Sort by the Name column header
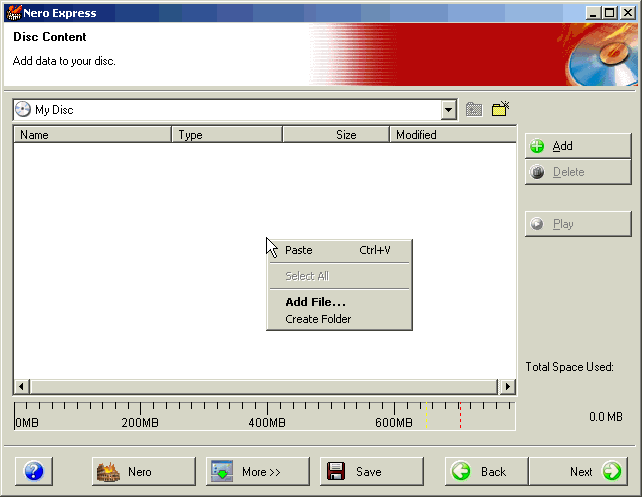 [93, 135]
